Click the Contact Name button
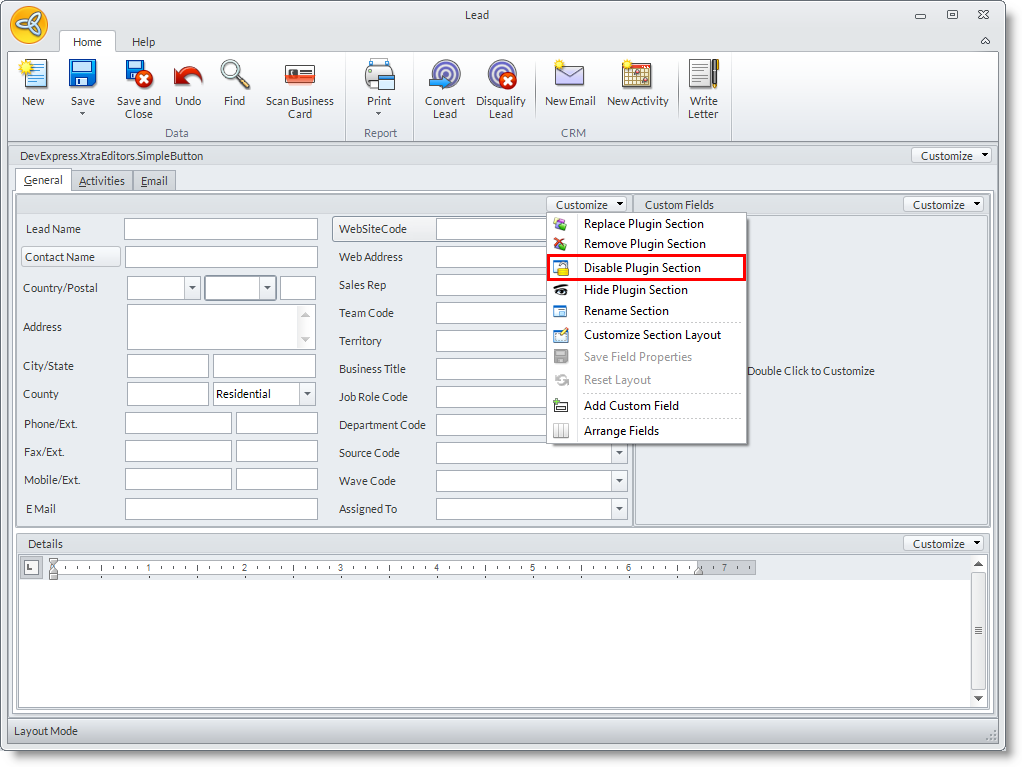Screen dimensions: 1022x767 71,257
